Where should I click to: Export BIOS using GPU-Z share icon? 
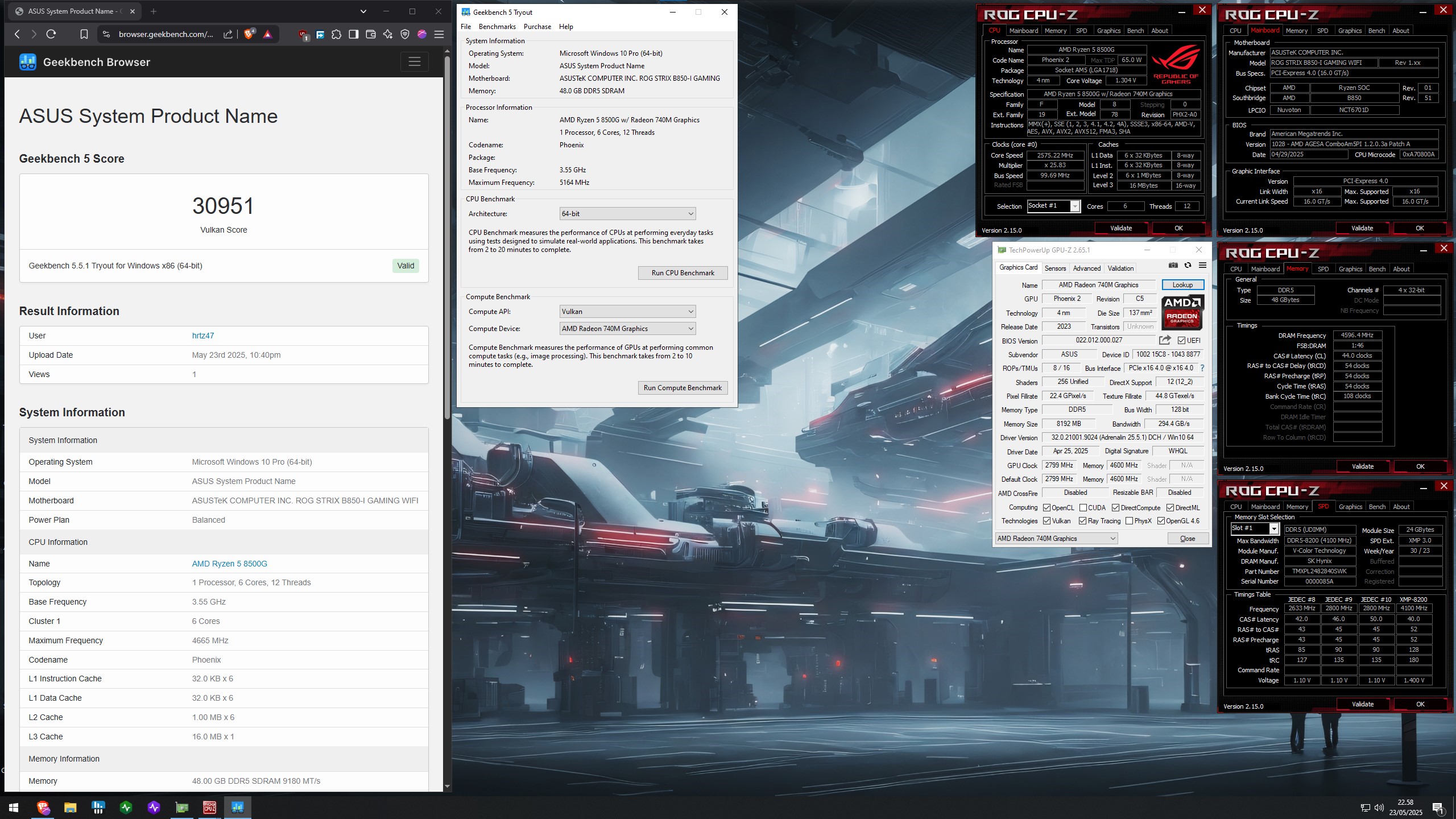pyautogui.click(x=1165, y=340)
